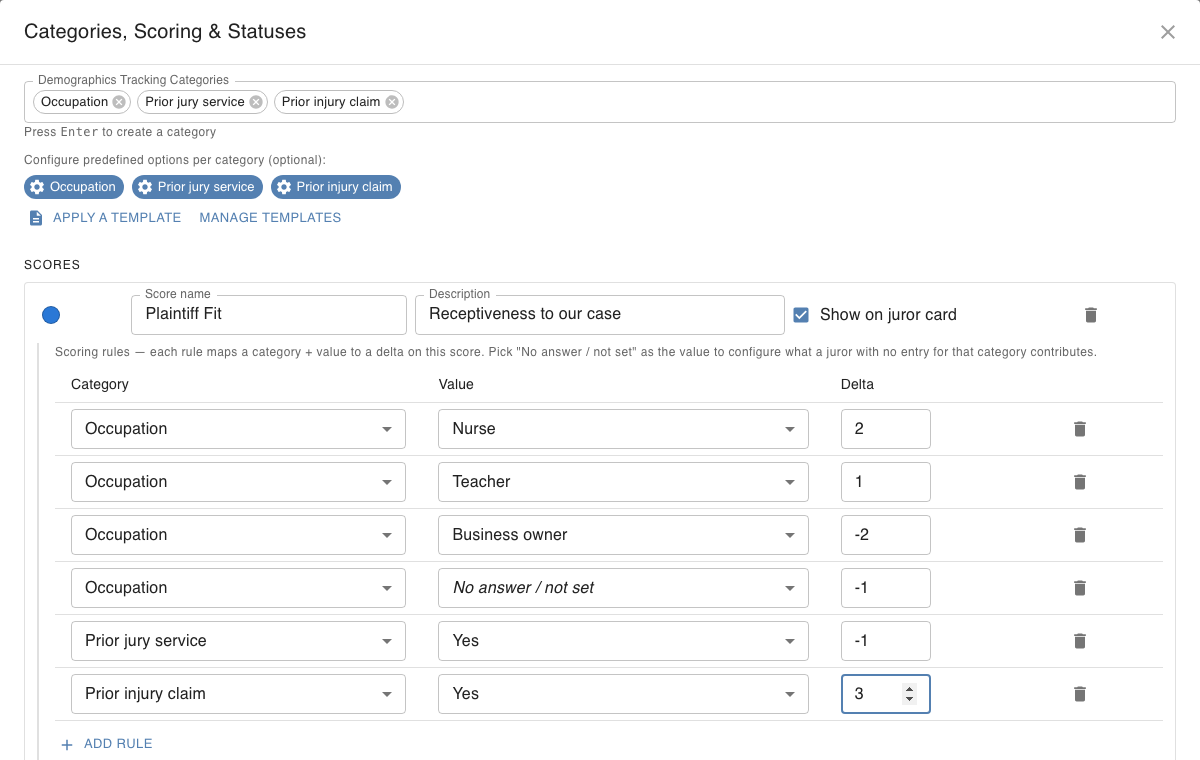Open Category dropdown in Business owner row
The width and height of the screenshot is (1200, 760).
(238, 535)
